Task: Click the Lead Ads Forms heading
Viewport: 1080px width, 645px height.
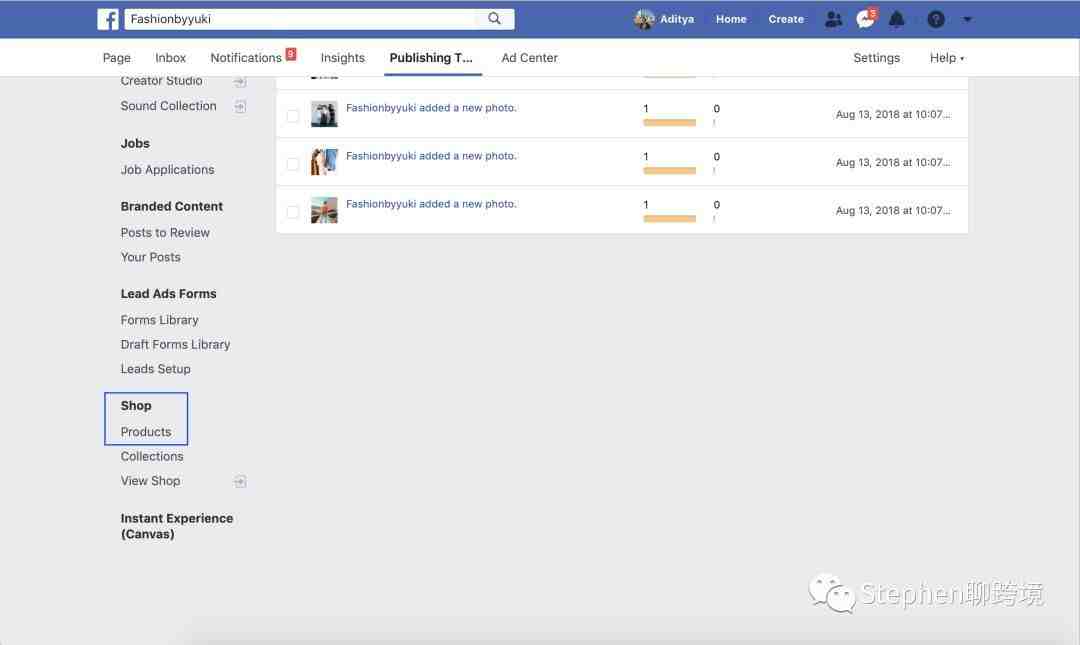Action: 168,294
